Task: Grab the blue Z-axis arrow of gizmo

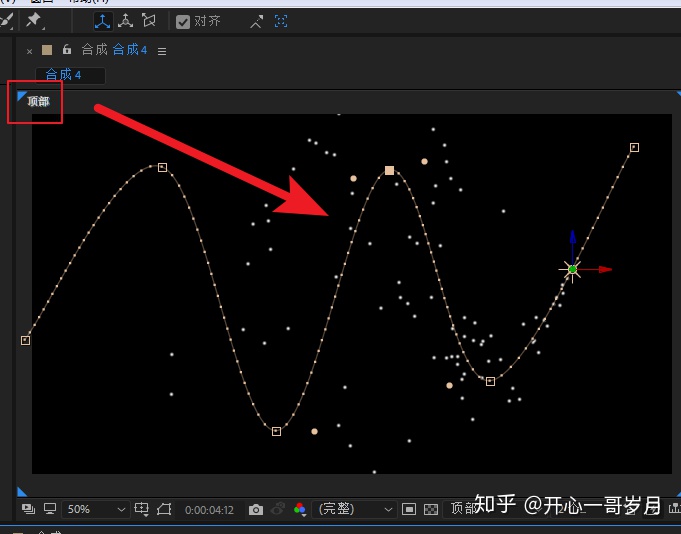Action: [x=573, y=238]
